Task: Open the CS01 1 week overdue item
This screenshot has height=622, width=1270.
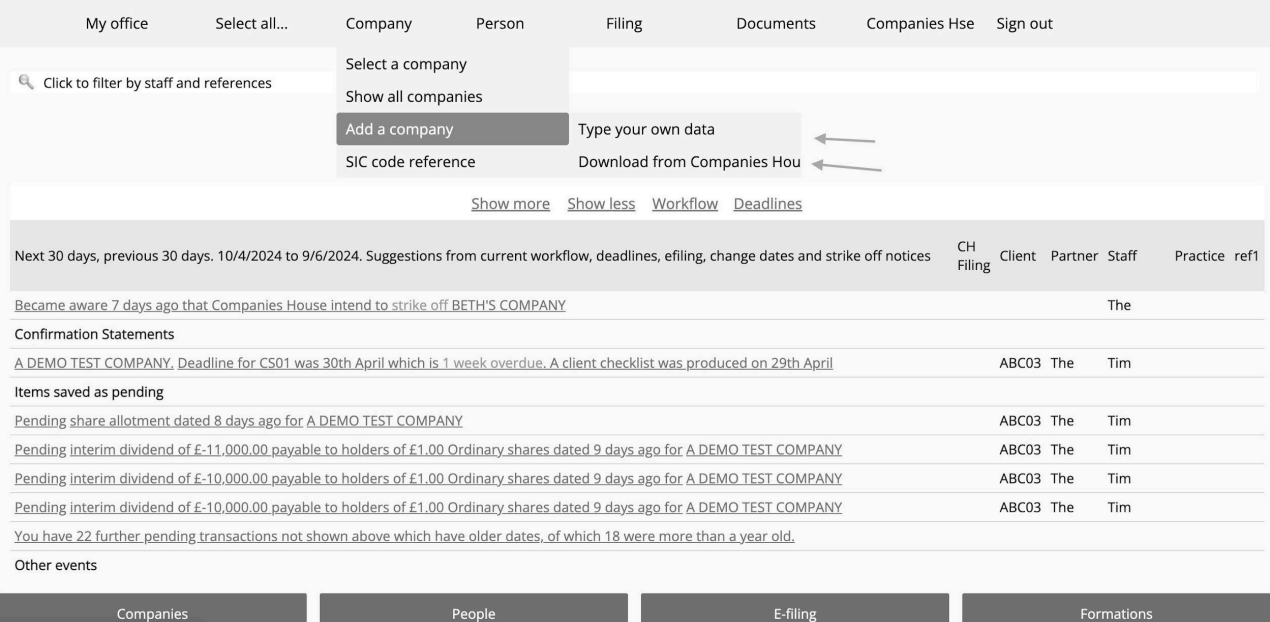Action: point(424,363)
